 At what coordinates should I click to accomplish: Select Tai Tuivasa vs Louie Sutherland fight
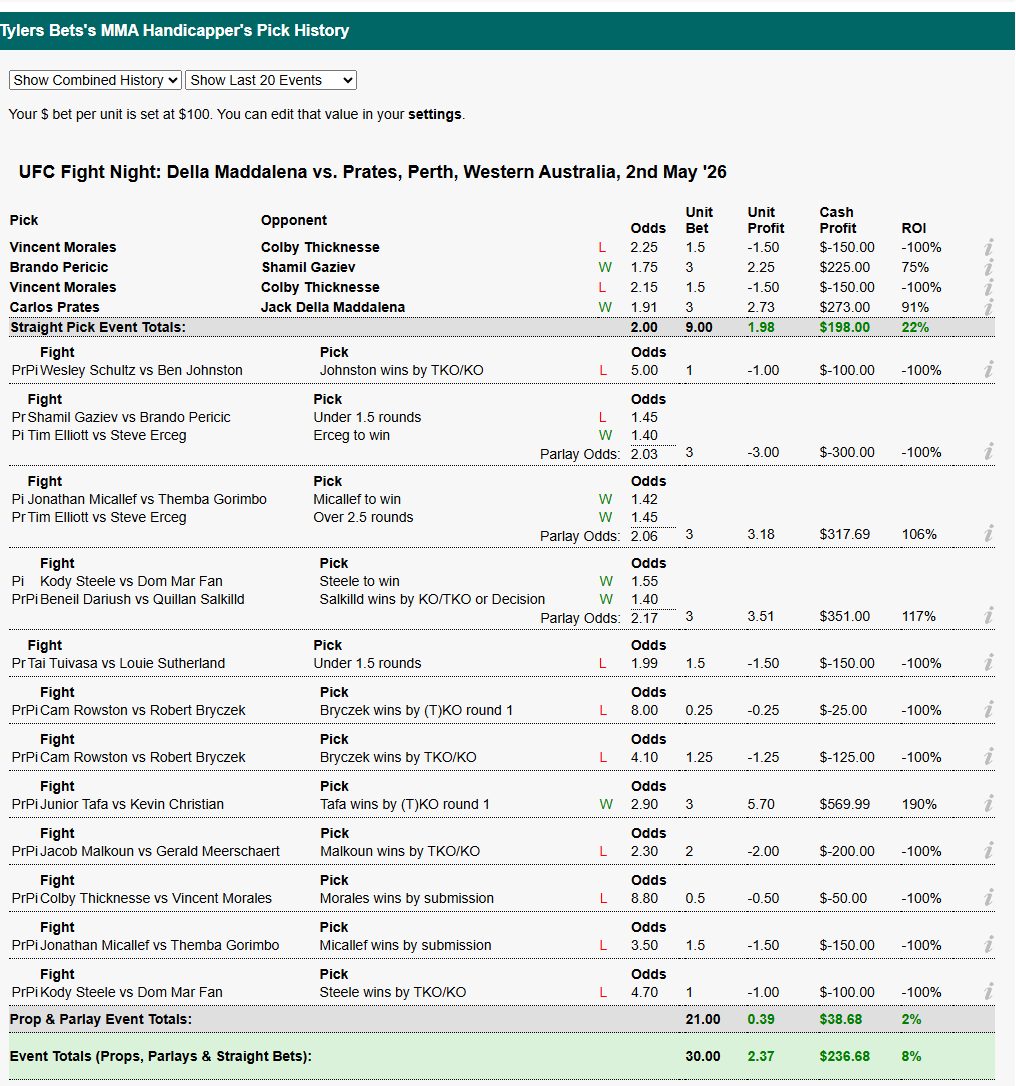(126, 663)
